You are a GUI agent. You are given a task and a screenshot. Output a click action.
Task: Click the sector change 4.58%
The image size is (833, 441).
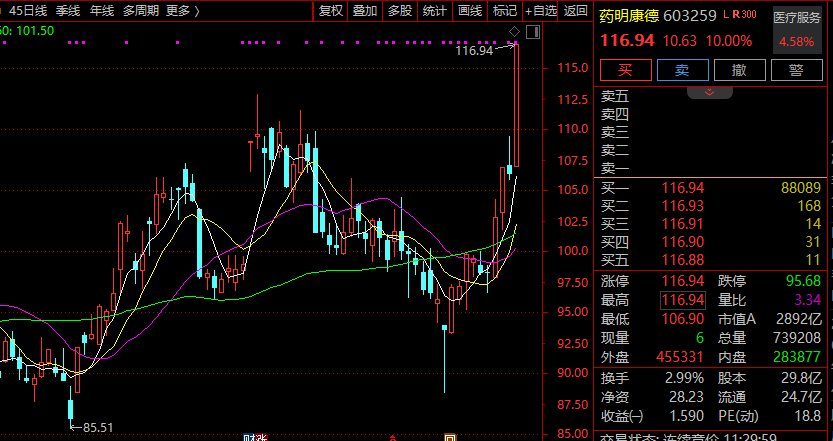tap(796, 42)
